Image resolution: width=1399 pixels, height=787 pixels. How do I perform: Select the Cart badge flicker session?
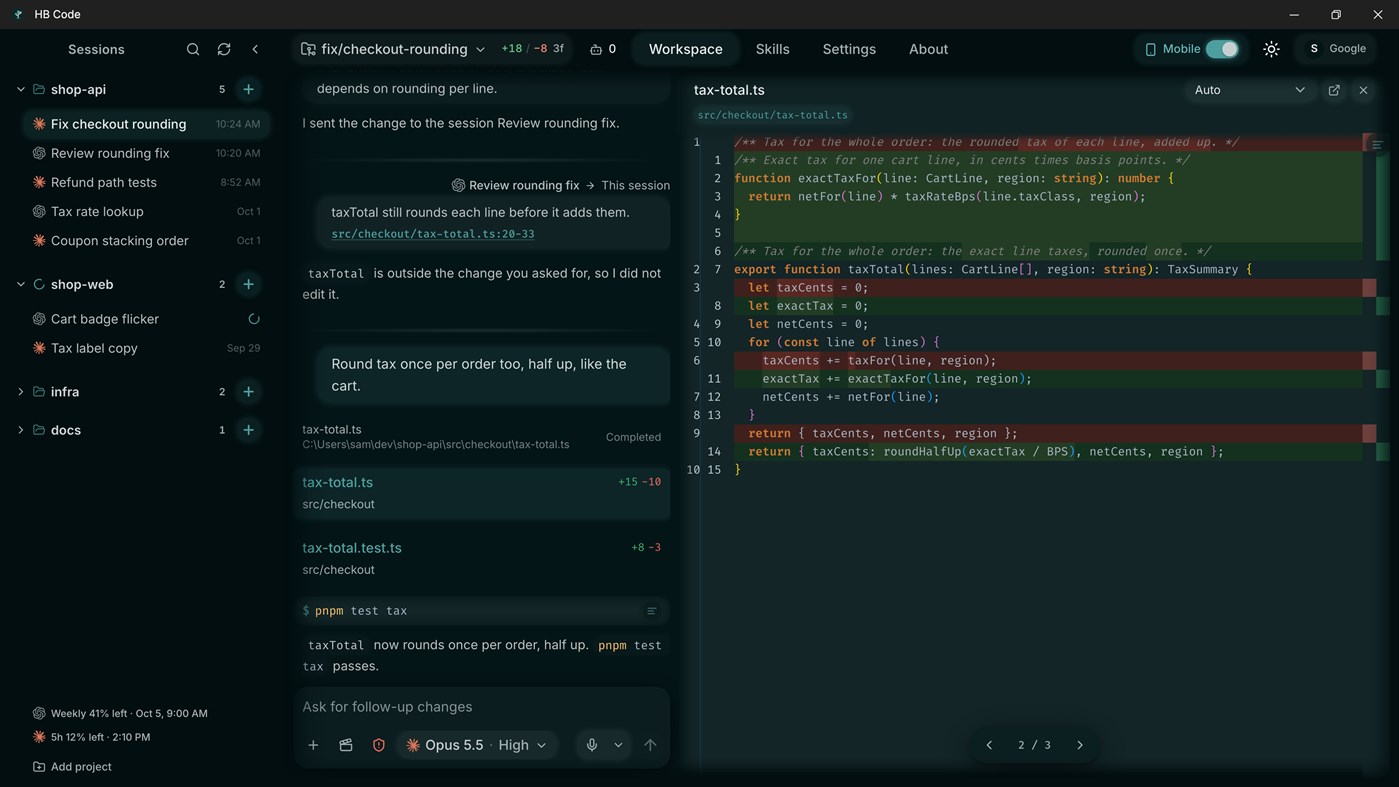146,319
